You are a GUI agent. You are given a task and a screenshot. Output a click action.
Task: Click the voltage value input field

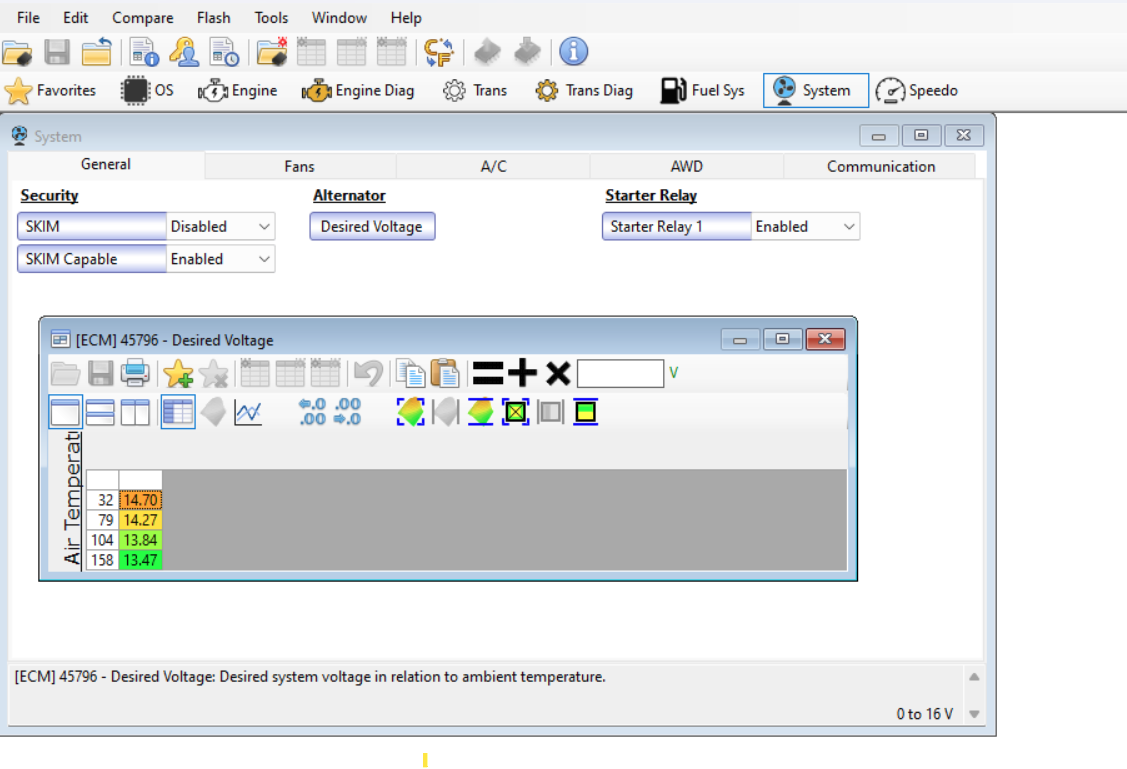(x=620, y=374)
